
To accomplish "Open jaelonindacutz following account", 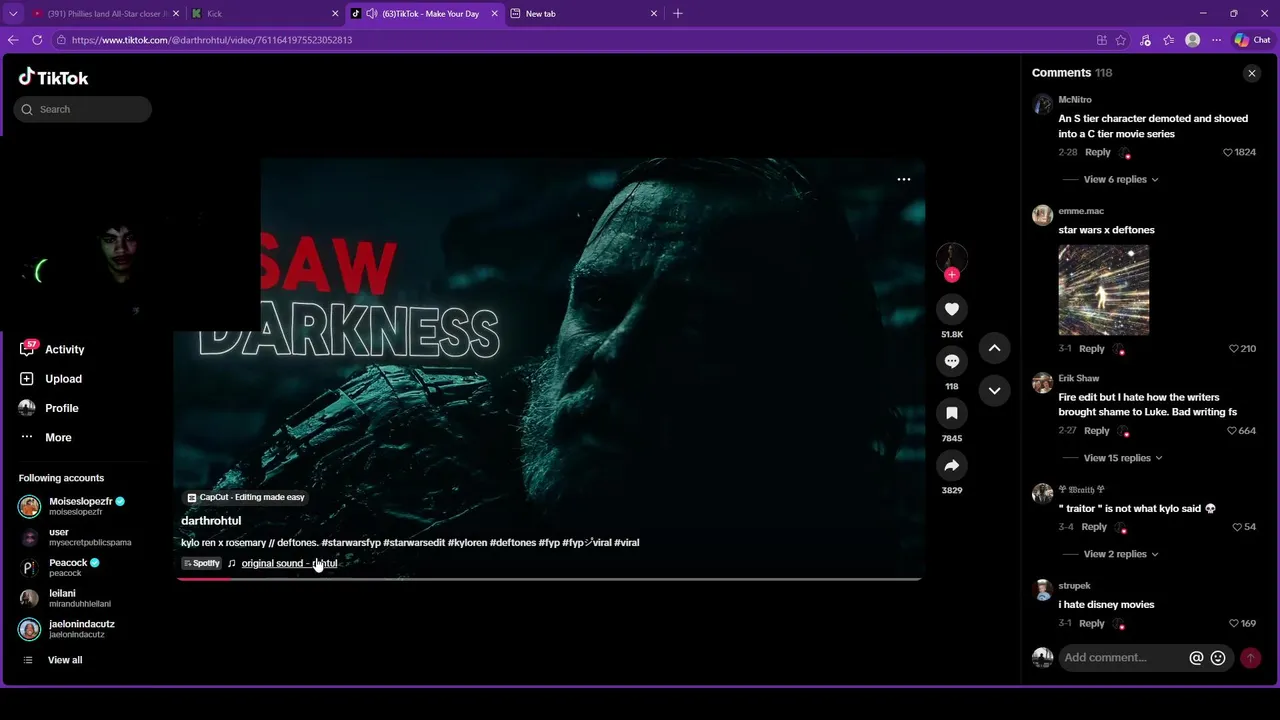I will 67,629.
